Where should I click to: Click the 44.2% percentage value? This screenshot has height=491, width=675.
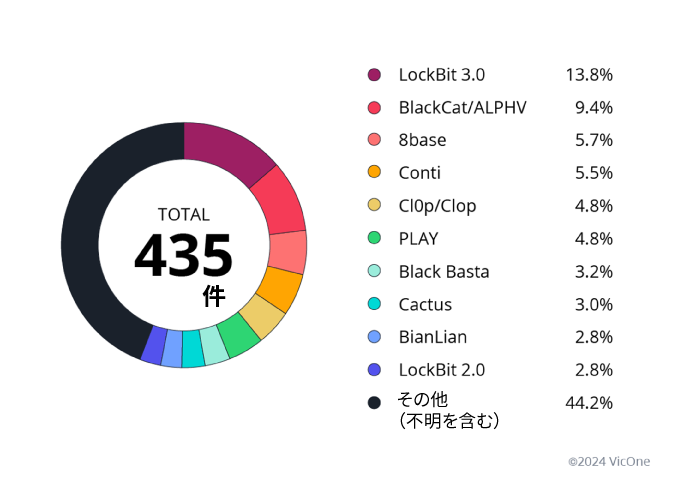pos(589,402)
